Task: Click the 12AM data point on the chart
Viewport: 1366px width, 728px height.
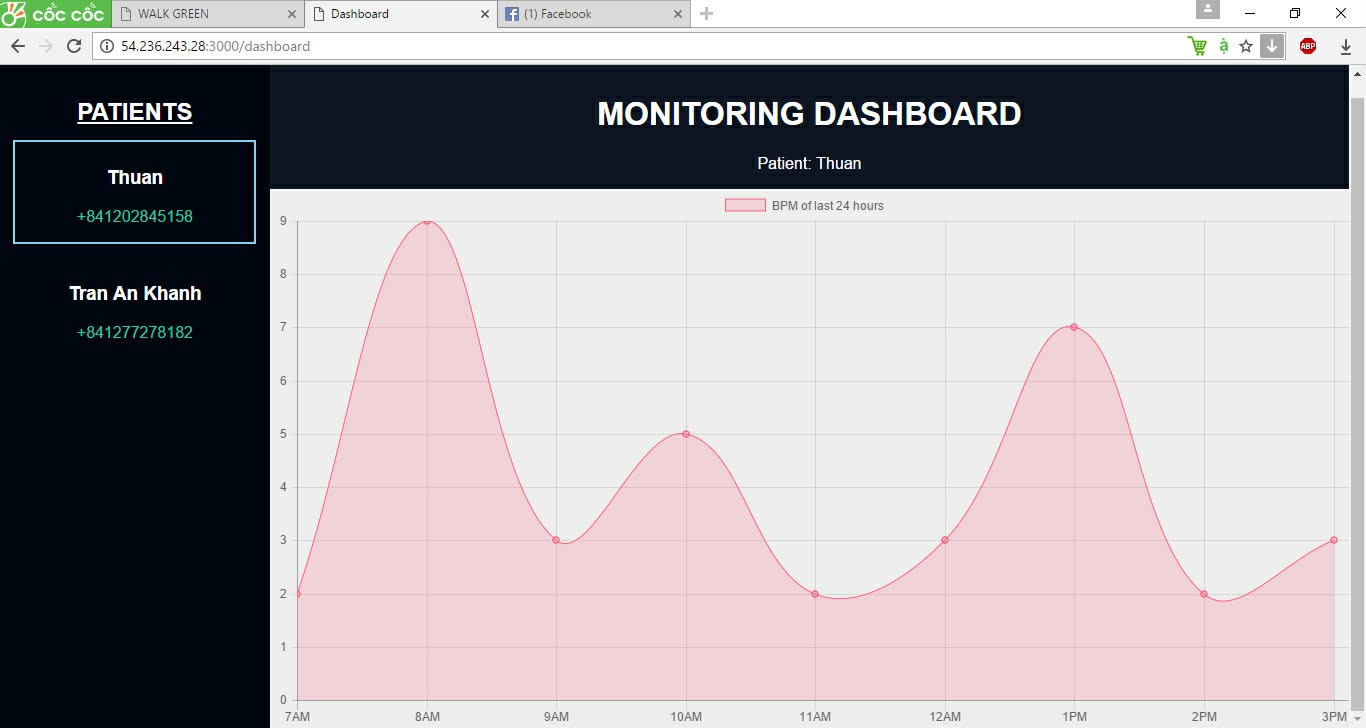Action: tap(945, 540)
